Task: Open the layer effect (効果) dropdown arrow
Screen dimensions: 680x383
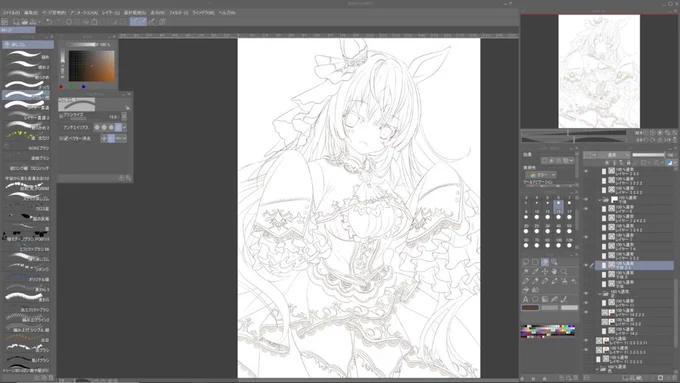Action: [572, 160]
